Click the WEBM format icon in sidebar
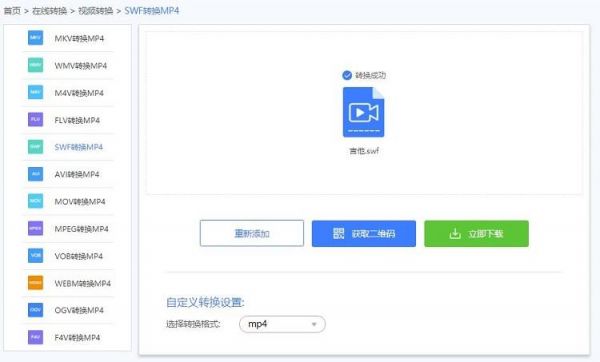Viewport: 600px width, 362px height. [35, 282]
